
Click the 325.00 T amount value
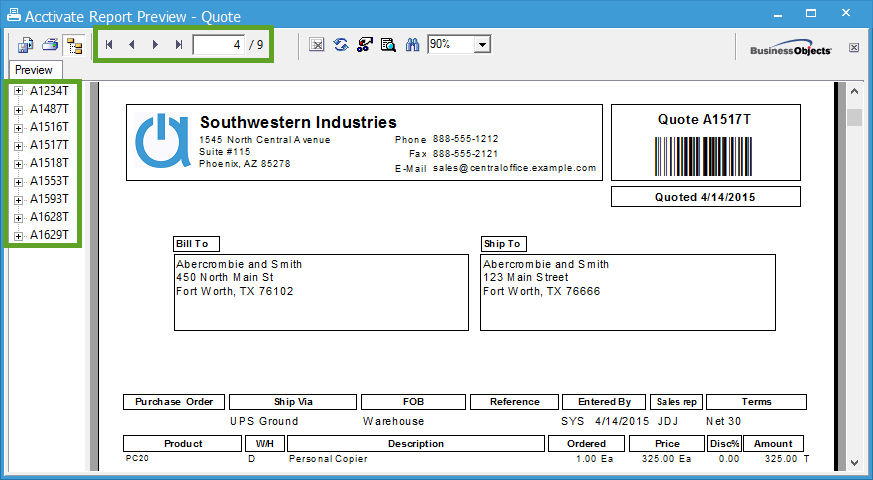787,459
